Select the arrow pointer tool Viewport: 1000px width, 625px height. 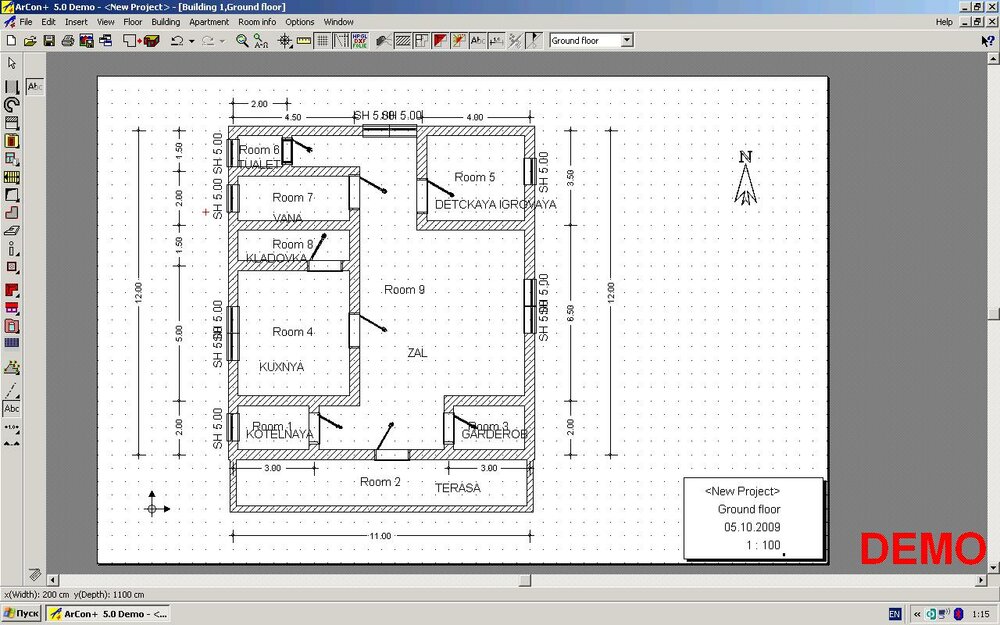pyautogui.click(x=11, y=62)
